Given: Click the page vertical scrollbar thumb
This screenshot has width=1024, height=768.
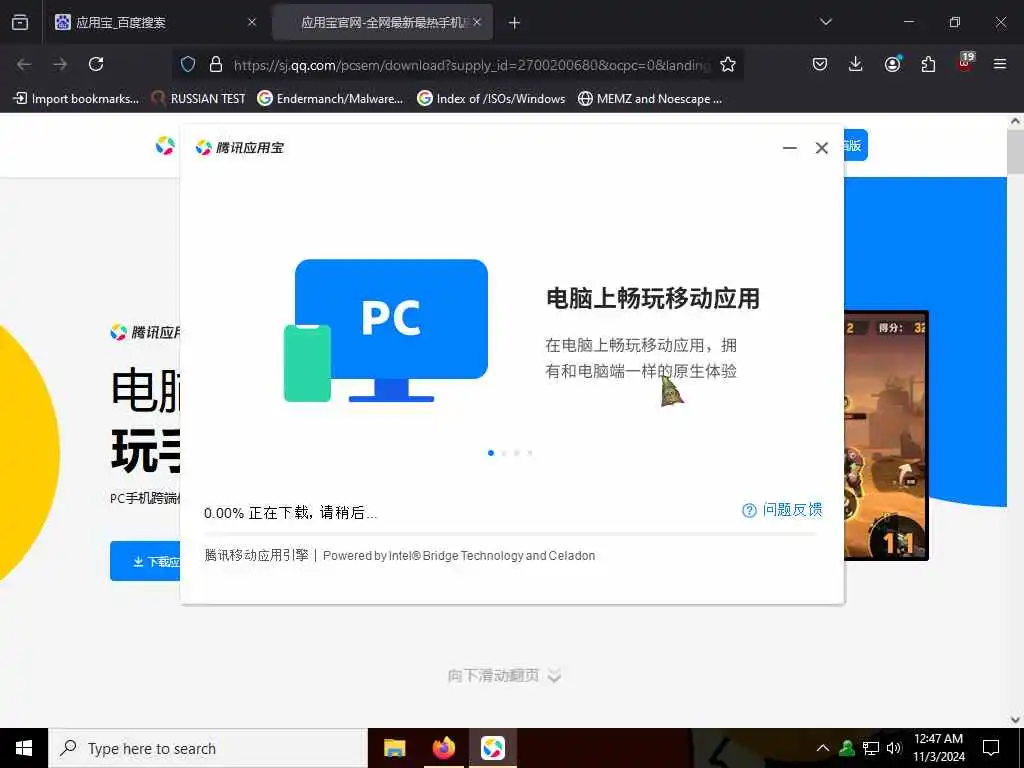Looking at the screenshot, I should point(1016,152).
